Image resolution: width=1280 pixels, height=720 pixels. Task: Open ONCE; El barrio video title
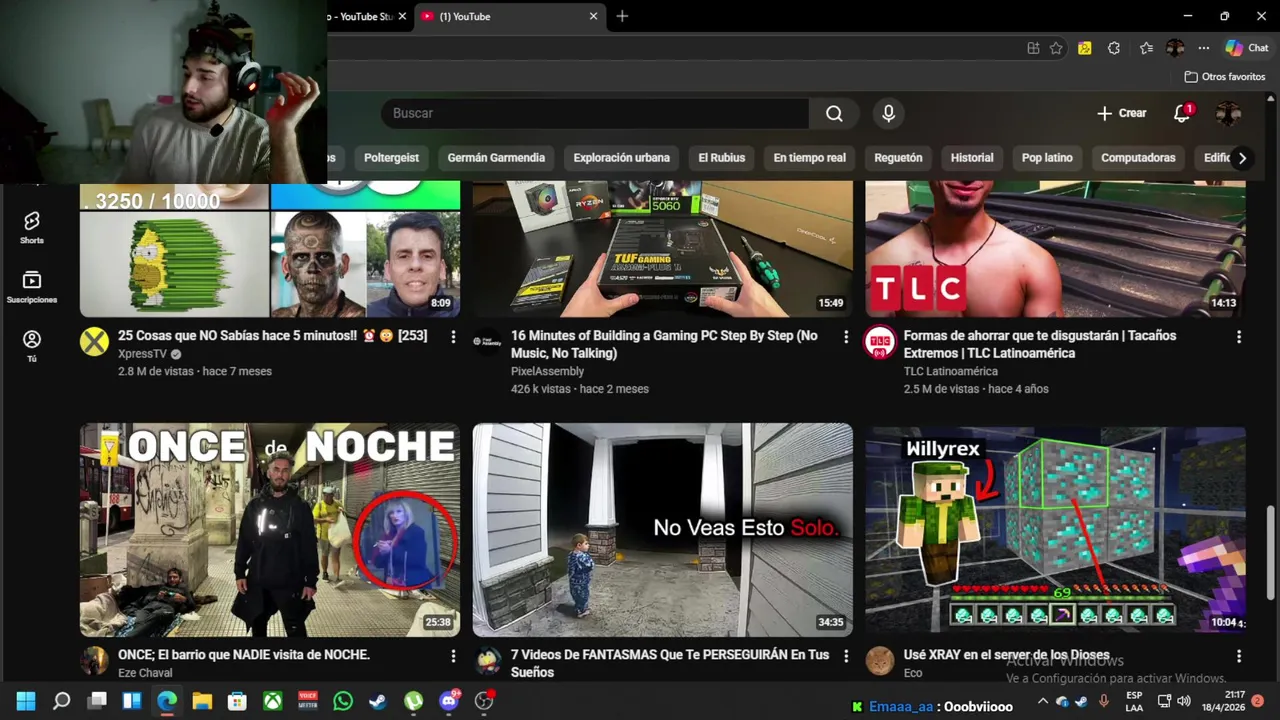click(244, 655)
